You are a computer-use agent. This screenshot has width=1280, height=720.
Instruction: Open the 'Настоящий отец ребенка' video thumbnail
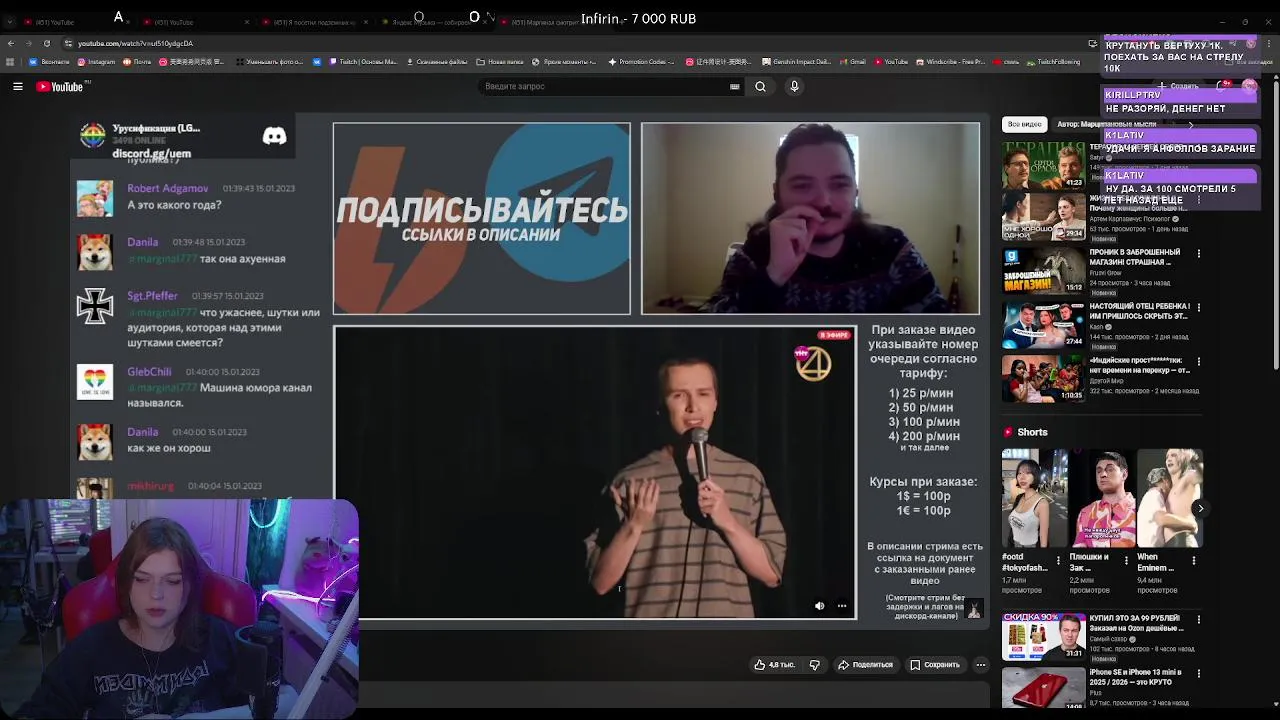[1043, 325]
